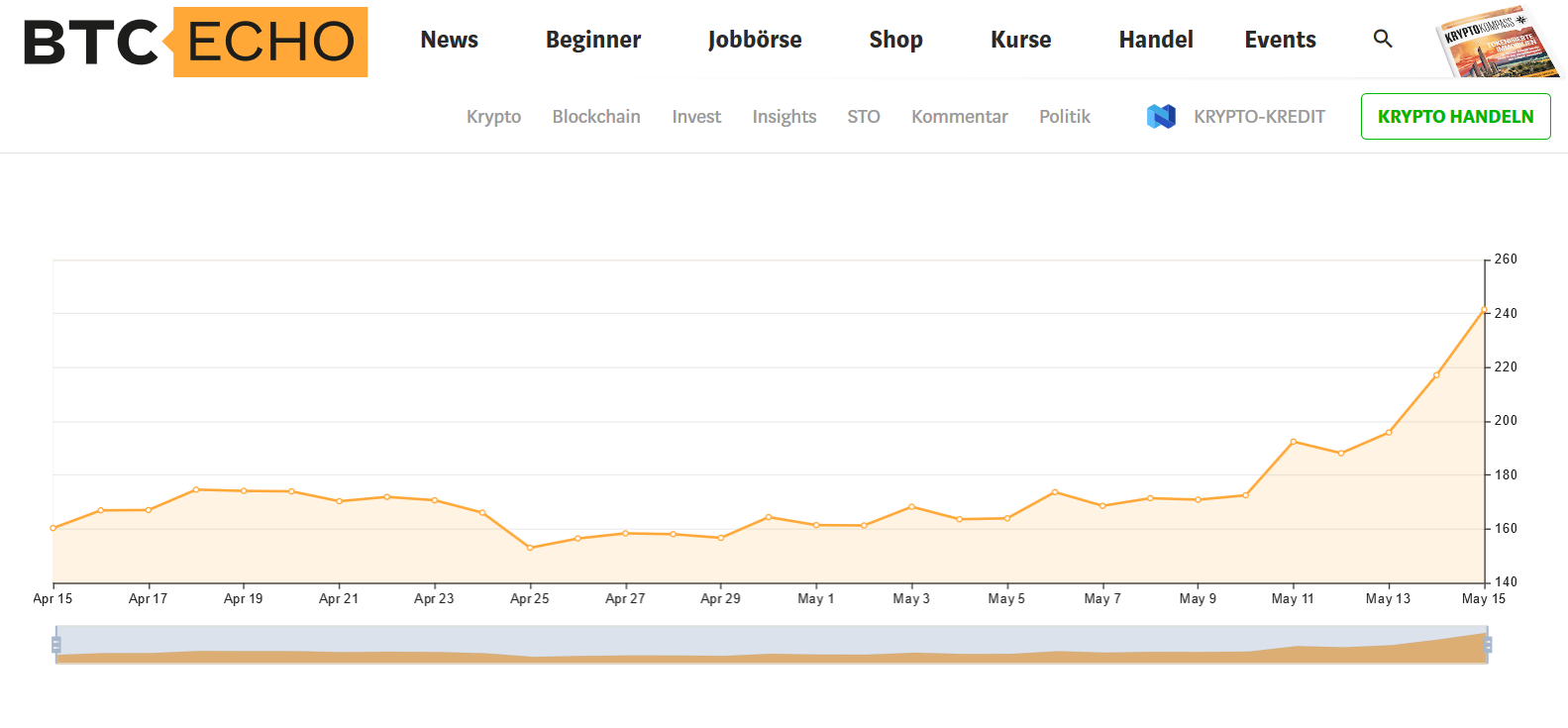1568x728 pixels.
Task: Open the News menu
Action: point(449,40)
